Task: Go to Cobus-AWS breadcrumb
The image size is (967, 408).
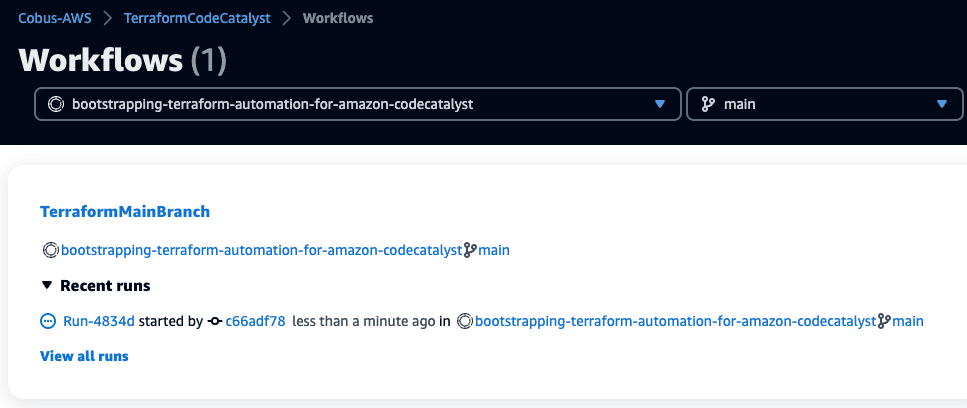Action: [x=55, y=18]
